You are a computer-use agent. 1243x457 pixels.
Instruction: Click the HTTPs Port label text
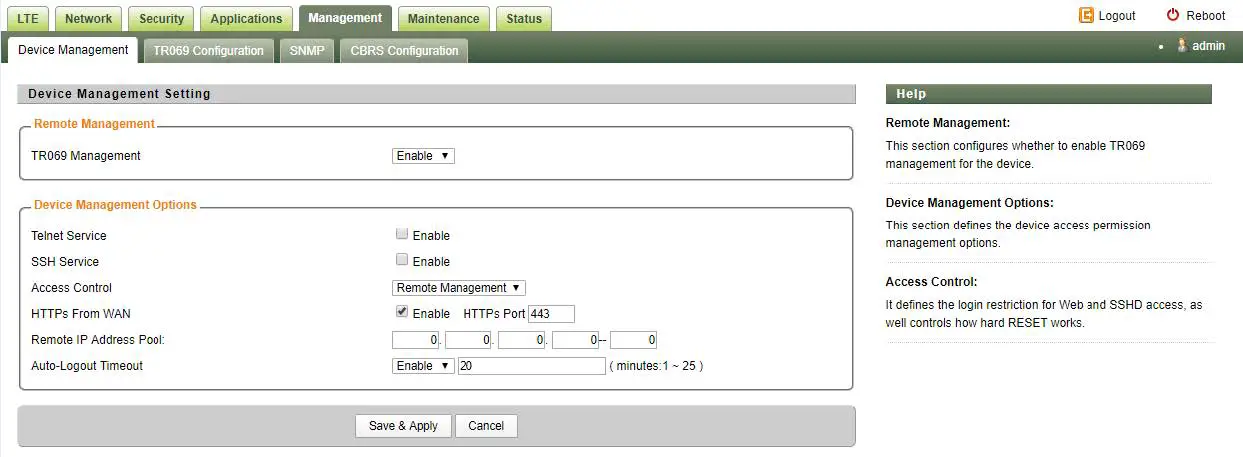pyautogui.click(x=494, y=314)
